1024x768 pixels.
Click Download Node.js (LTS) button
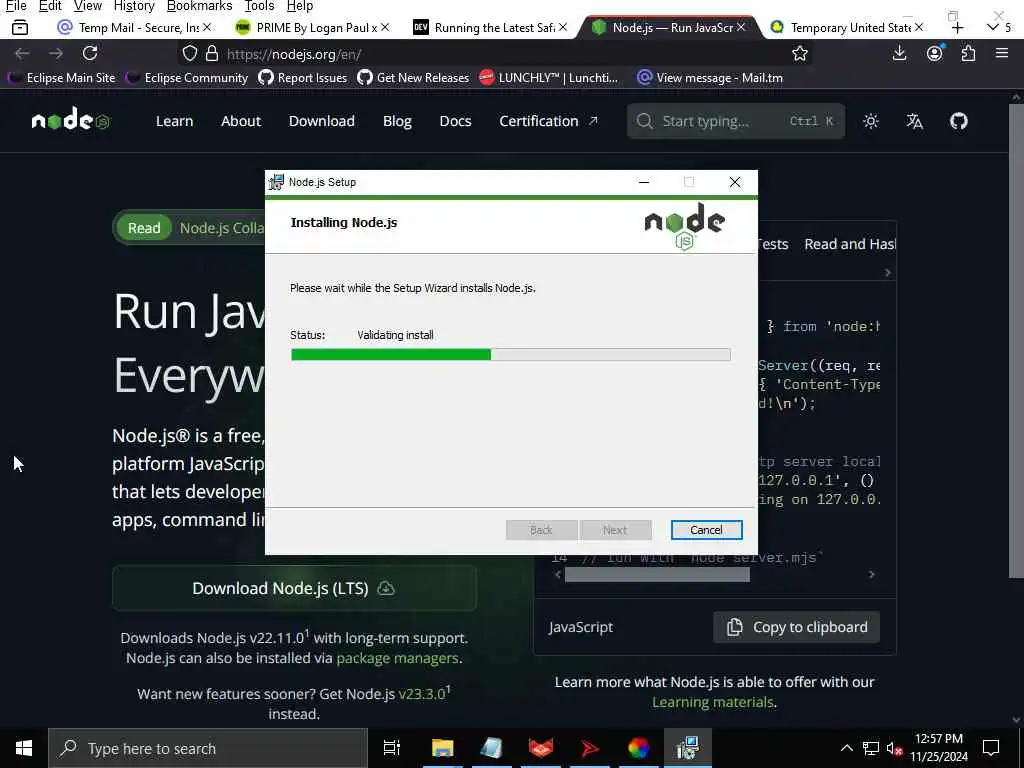tap(294, 588)
